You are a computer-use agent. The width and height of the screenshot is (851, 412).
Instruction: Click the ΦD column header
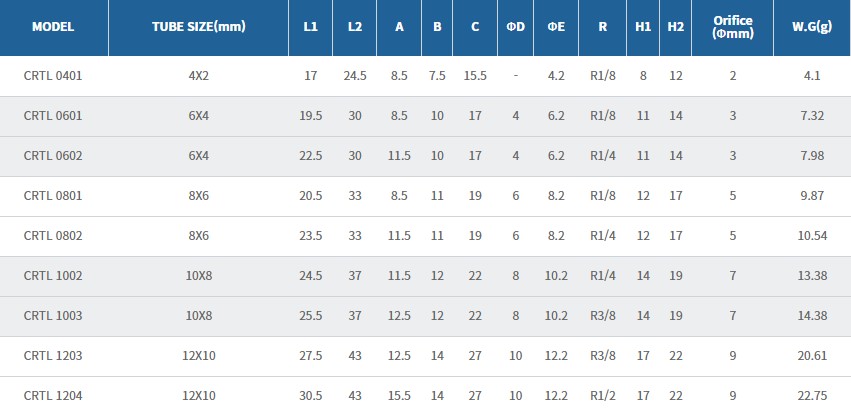pyautogui.click(x=515, y=27)
